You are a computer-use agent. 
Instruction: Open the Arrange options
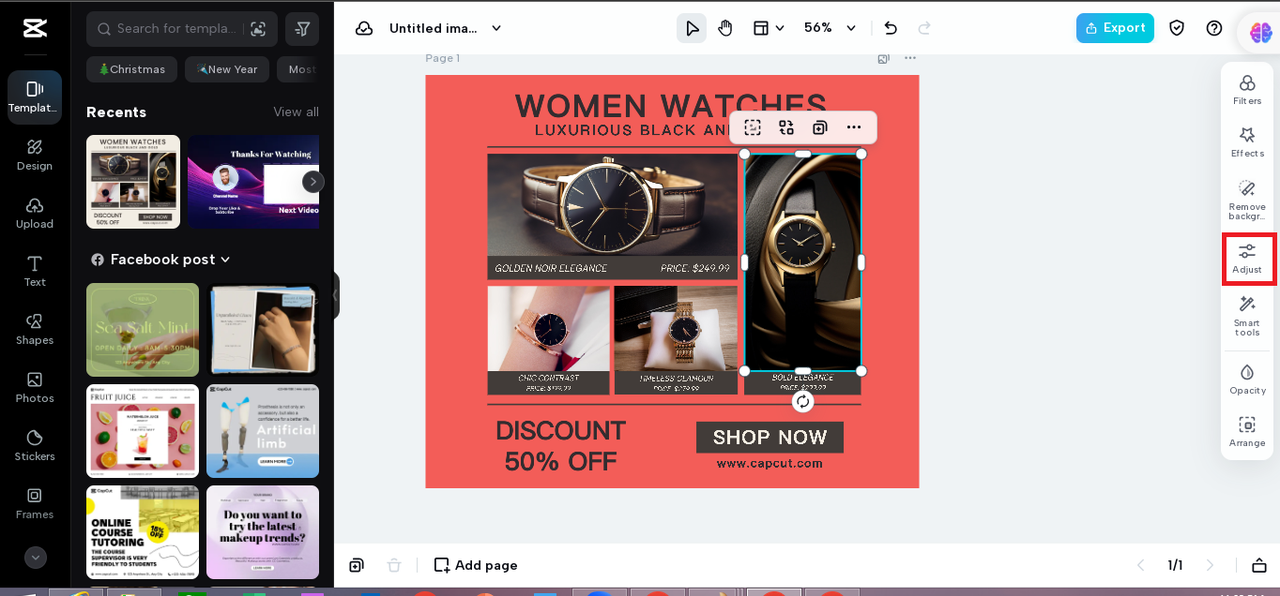pyautogui.click(x=1247, y=431)
